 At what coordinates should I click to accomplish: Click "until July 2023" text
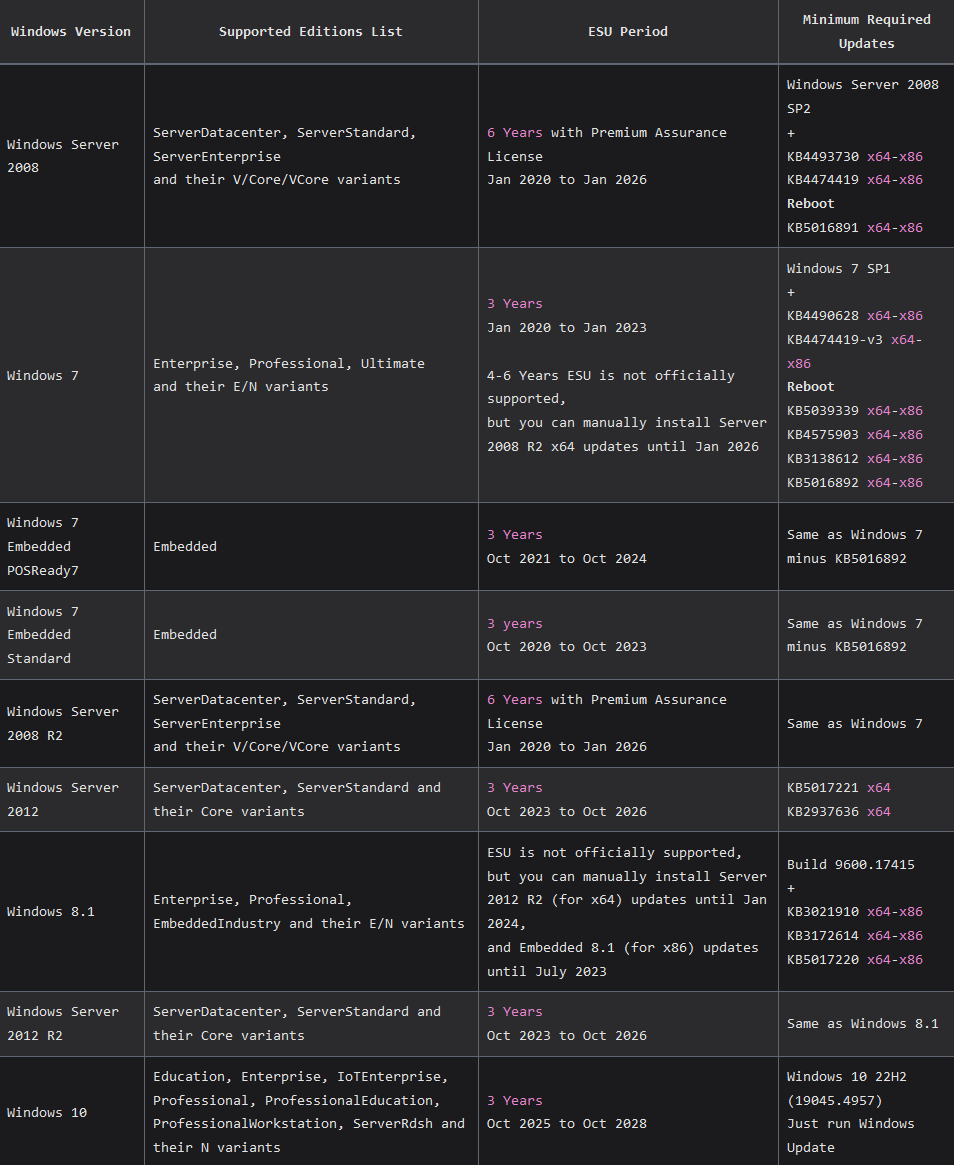[547, 972]
